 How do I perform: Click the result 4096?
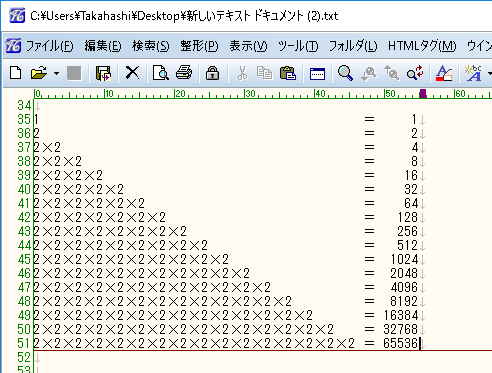(404, 287)
